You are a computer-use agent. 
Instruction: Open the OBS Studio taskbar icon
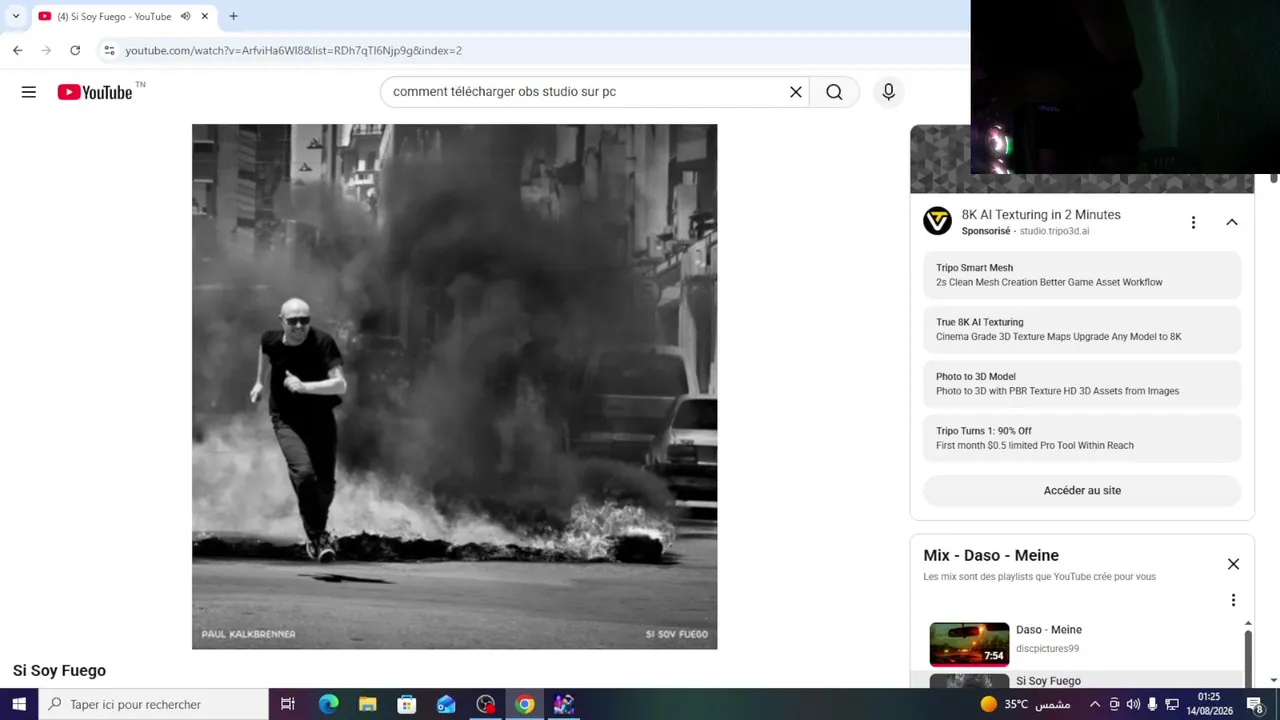[x=485, y=704]
